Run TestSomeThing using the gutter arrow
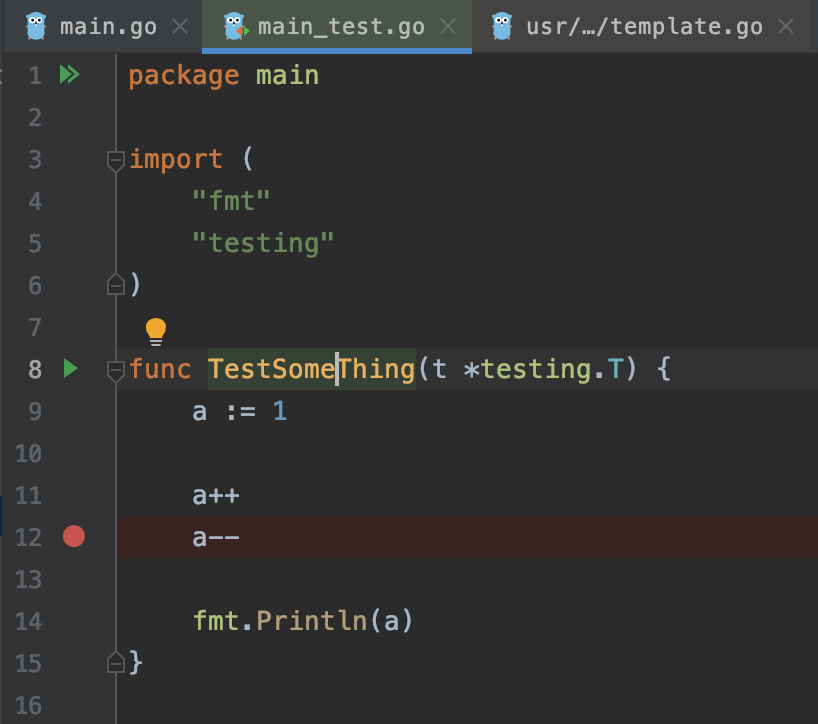Screen dimensions: 818x724 69,369
